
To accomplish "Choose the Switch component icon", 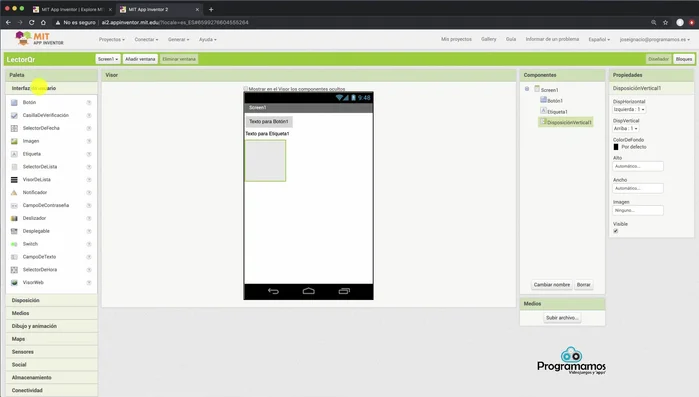I will pyautogui.click(x=14, y=244).
